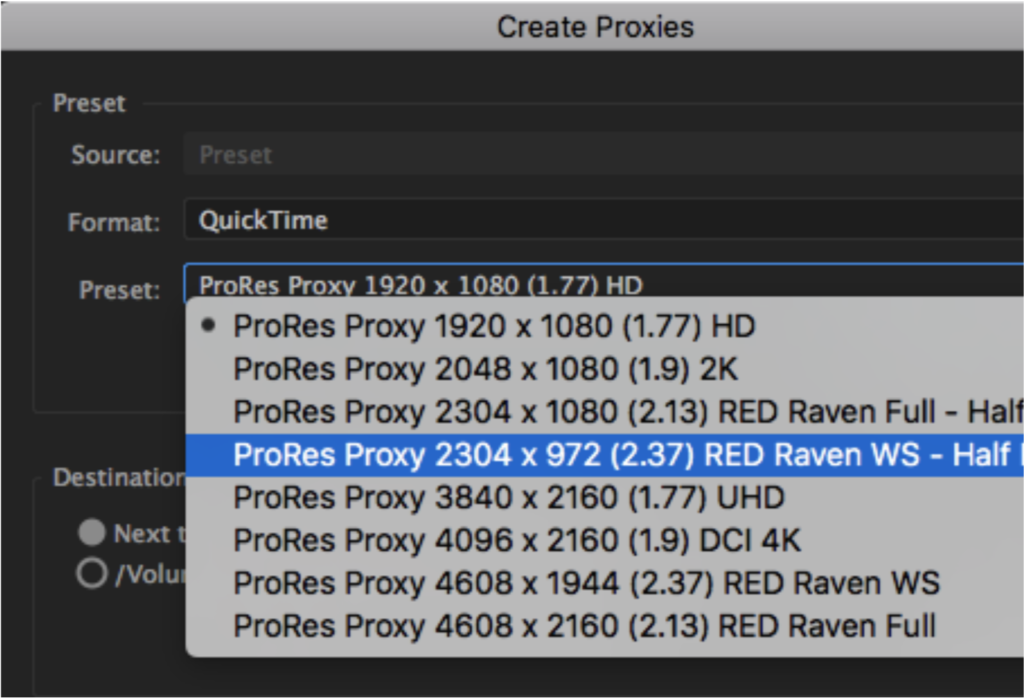Select the Next to original radio button
Image resolution: width=1024 pixels, height=698 pixels.
coord(92,533)
